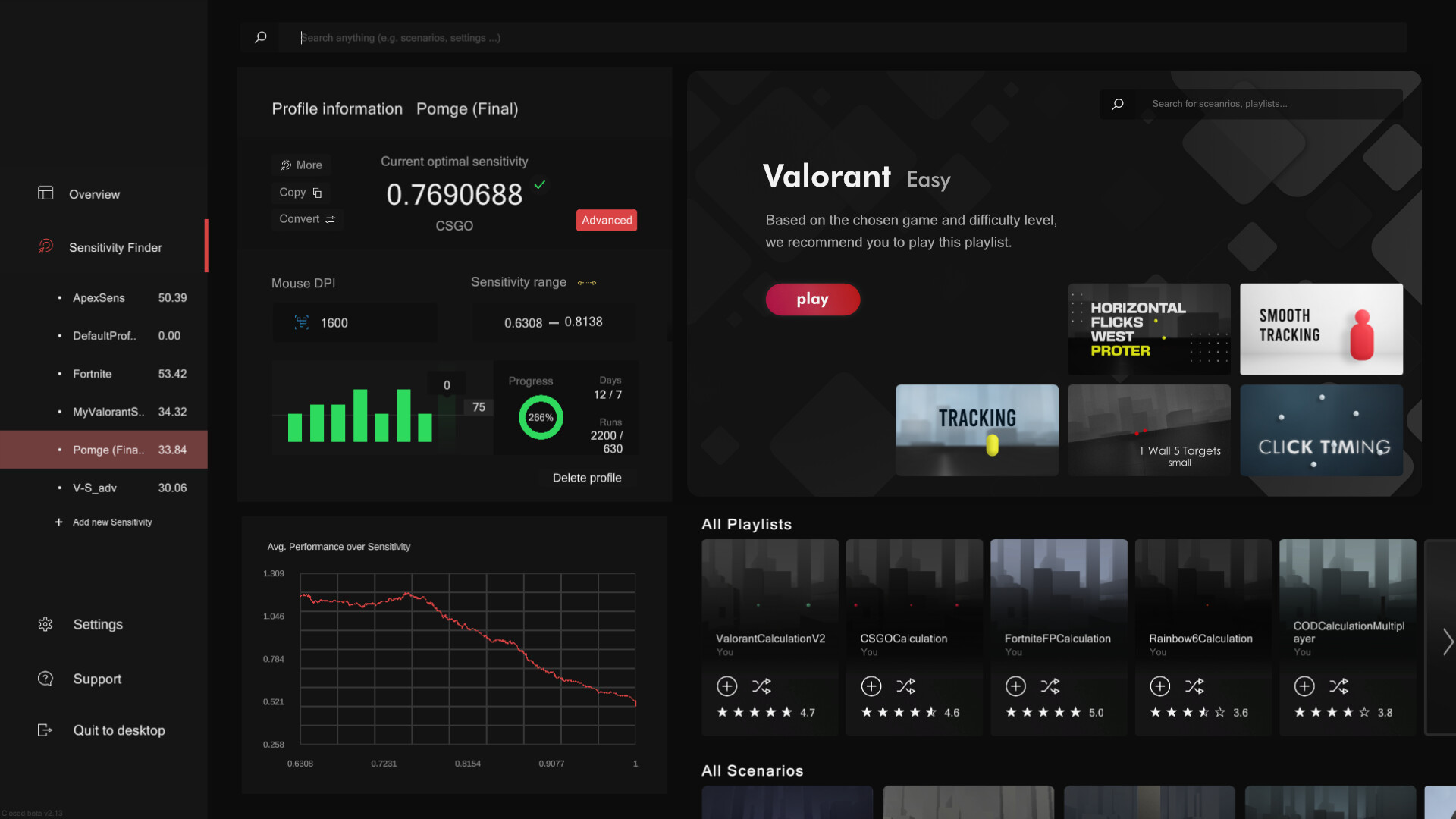This screenshot has height=819, width=1456.
Task: Expand the sensitivity range arrow controls
Action: point(587,282)
